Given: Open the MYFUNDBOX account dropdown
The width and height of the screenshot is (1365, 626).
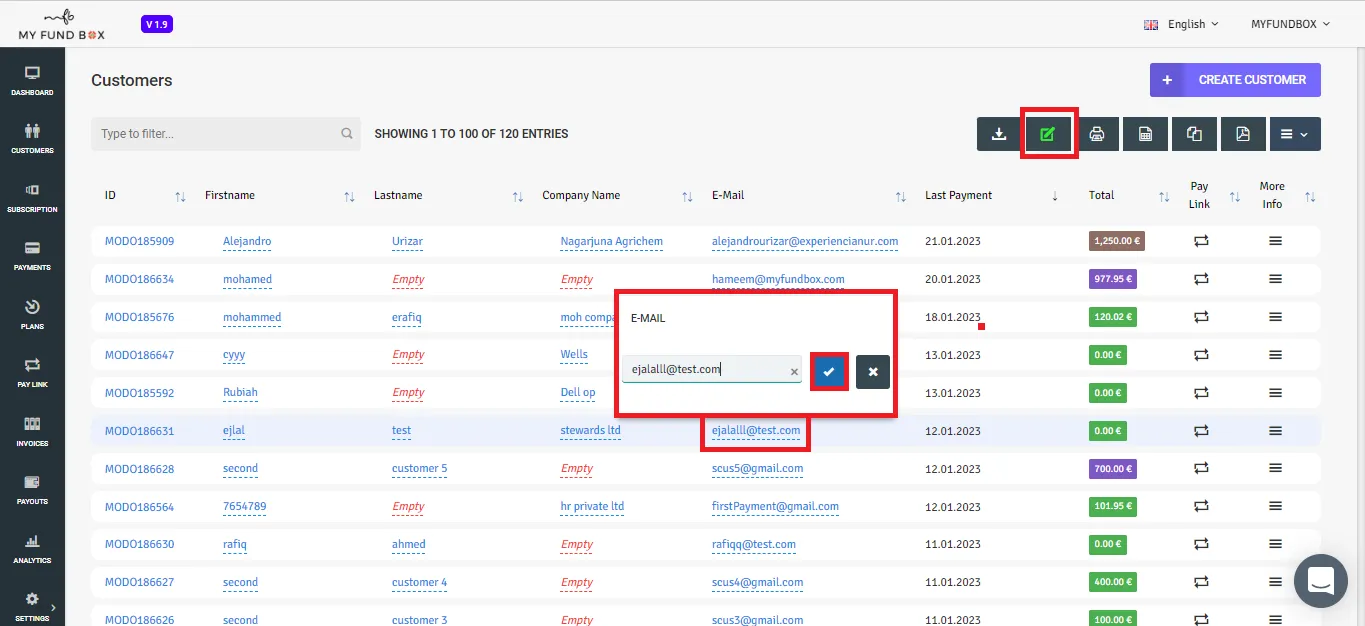Looking at the screenshot, I should (x=1290, y=24).
